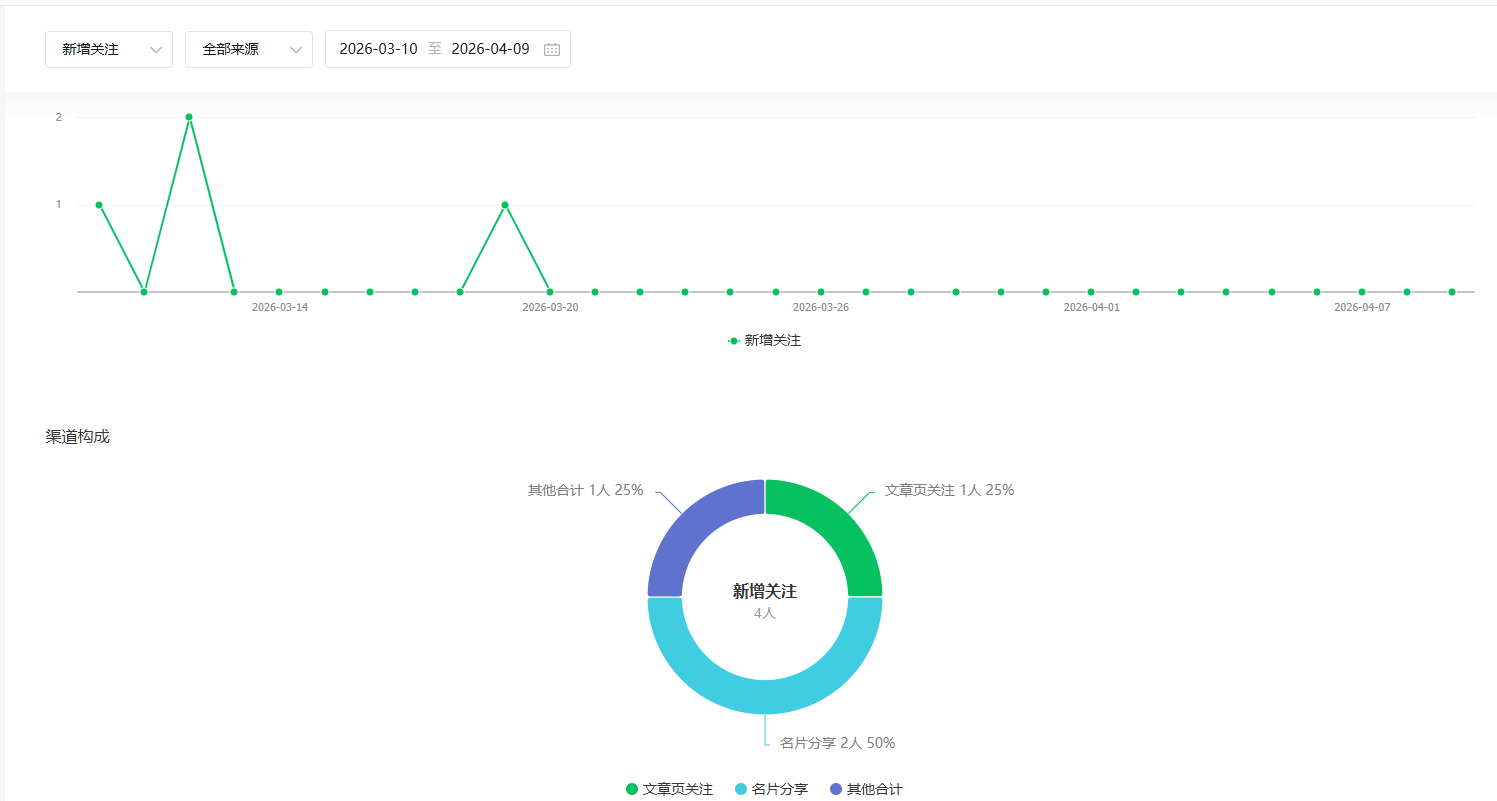This screenshot has height=801, width=1497.
Task: Expand the 新增关注 metric dropdown
Action: point(108,49)
